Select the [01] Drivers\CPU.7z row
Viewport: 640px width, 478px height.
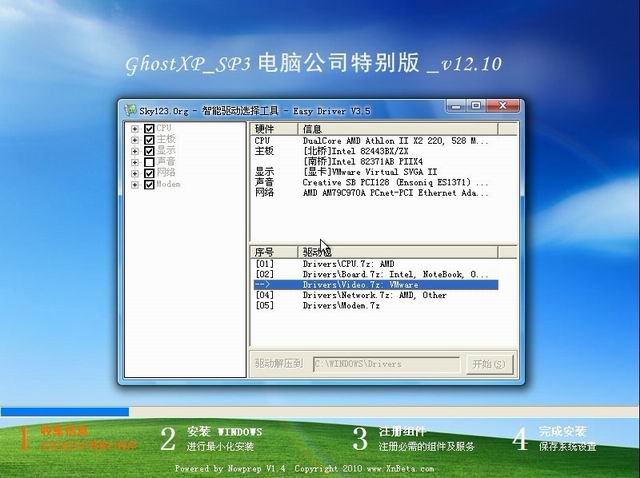pos(376,264)
